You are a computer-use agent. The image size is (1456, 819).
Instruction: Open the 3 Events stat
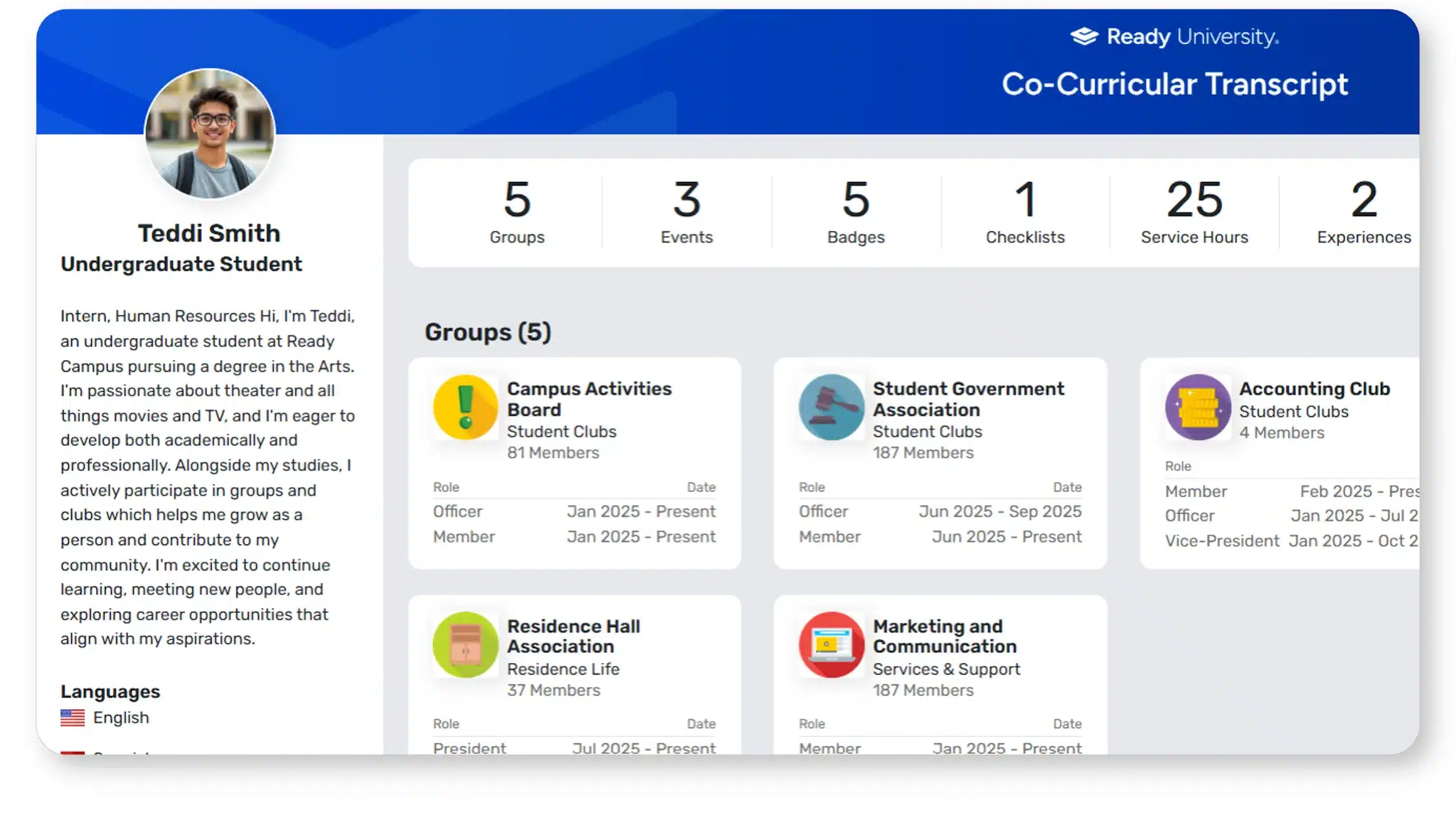687,212
